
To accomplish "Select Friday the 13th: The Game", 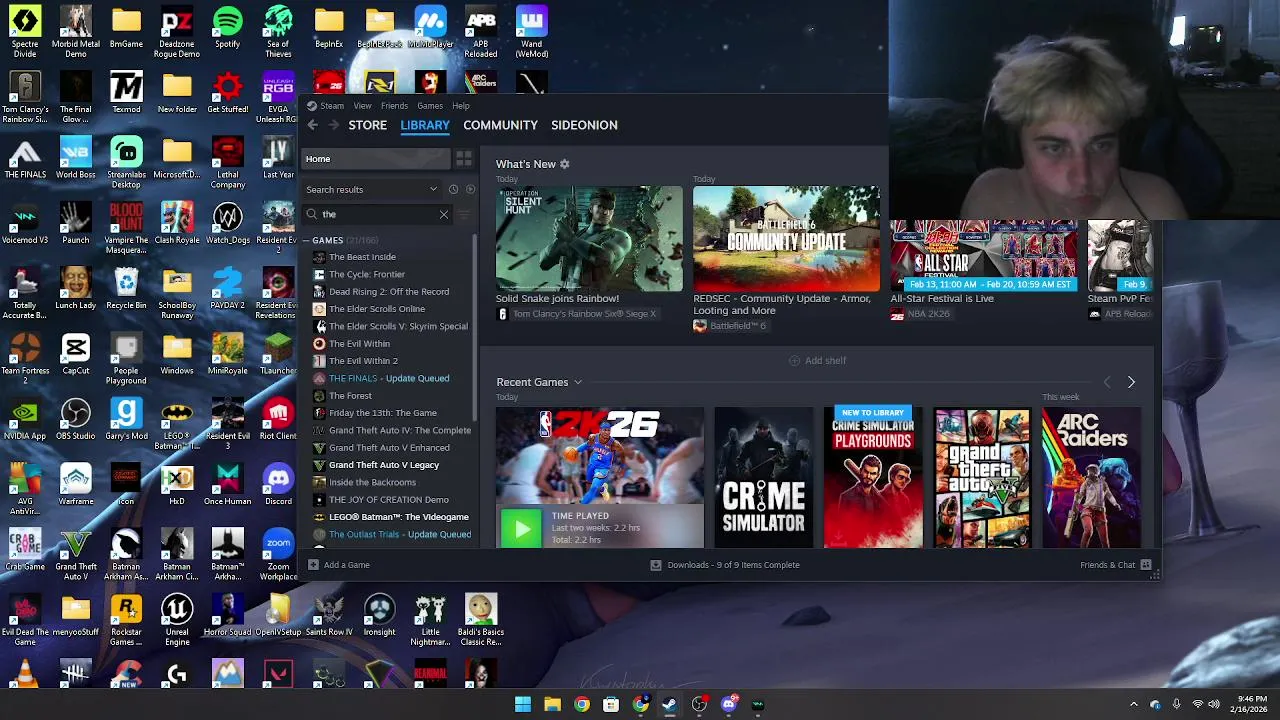I will click(383, 413).
